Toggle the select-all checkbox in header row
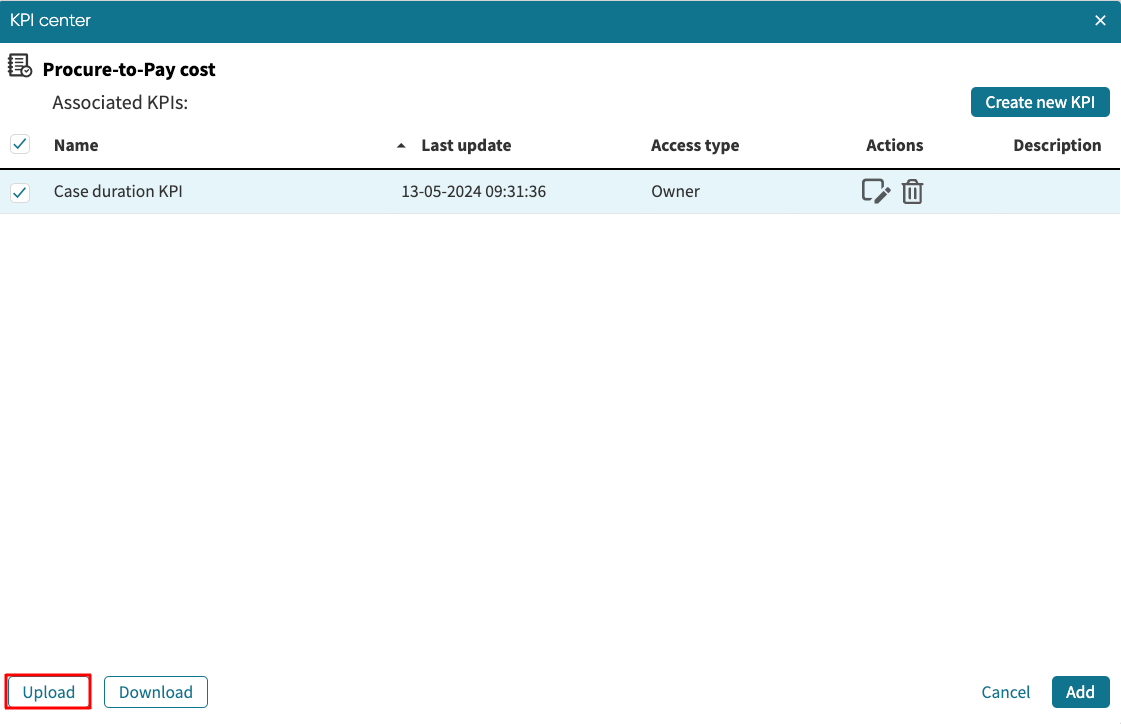The image size is (1121, 724). pos(20,145)
